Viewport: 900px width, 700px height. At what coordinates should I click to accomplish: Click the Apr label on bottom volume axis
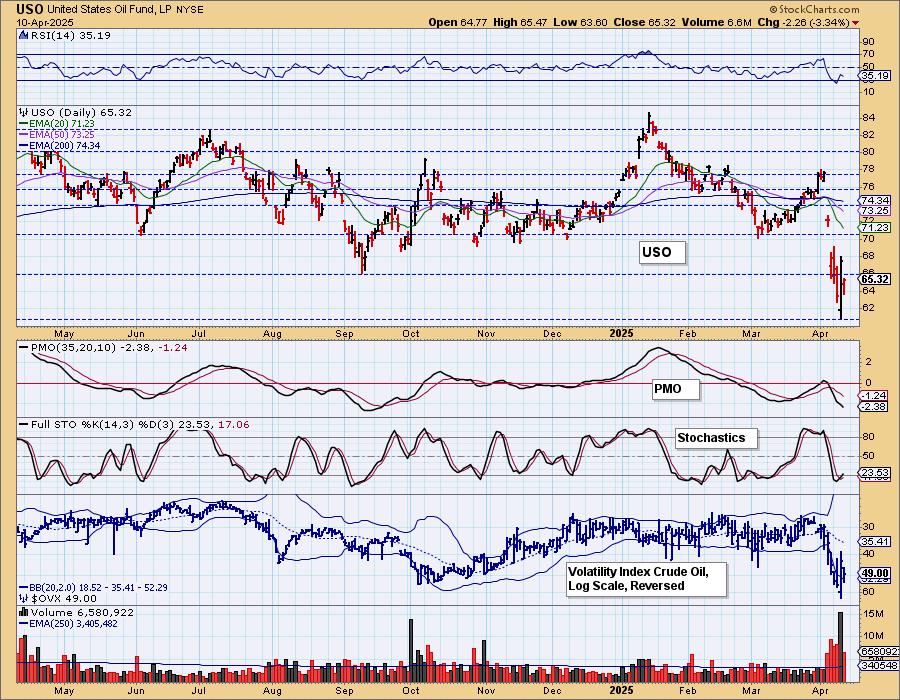[x=821, y=690]
